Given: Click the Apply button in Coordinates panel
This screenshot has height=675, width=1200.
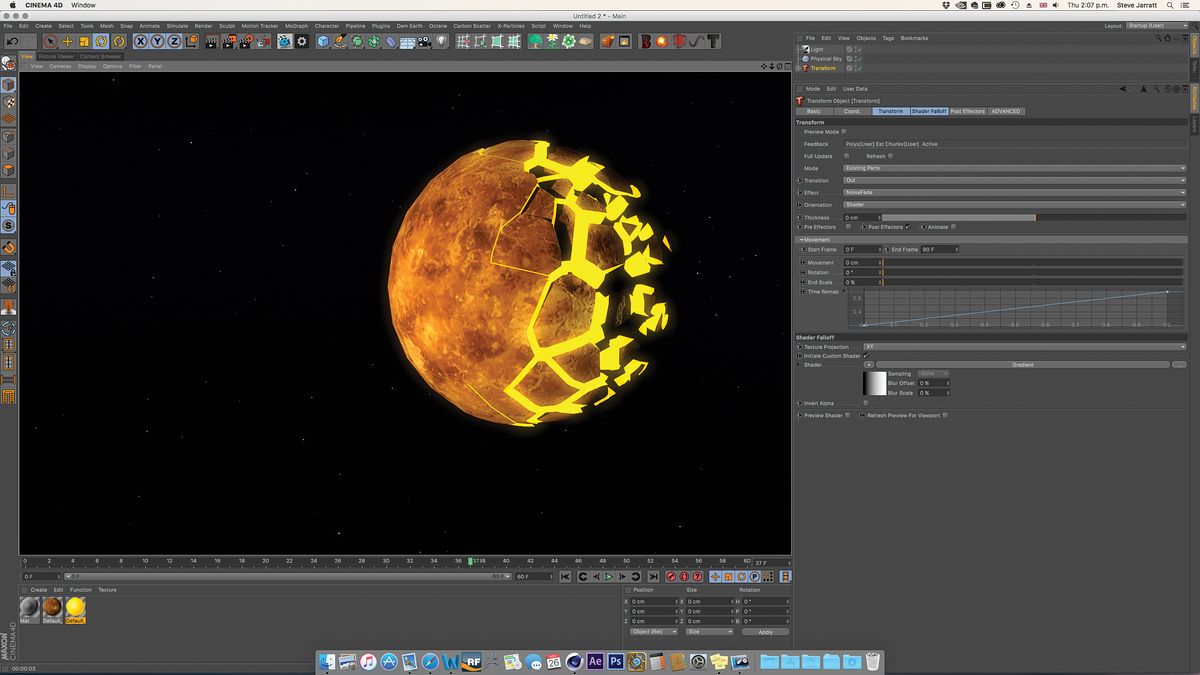Looking at the screenshot, I should (x=766, y=631).
